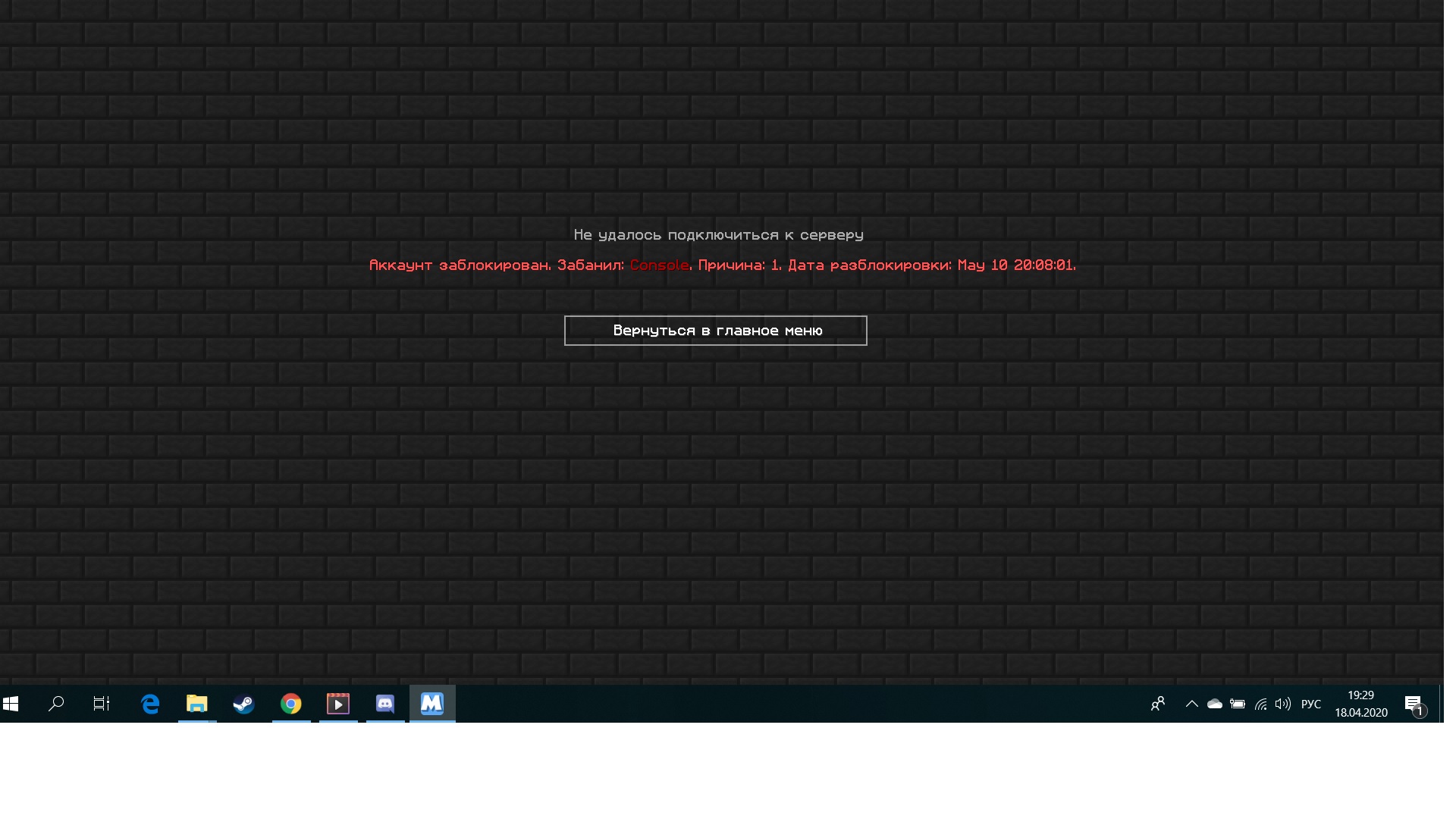
Task: Select the active M launcher taskbar icon
Action: tap(432, 704)
